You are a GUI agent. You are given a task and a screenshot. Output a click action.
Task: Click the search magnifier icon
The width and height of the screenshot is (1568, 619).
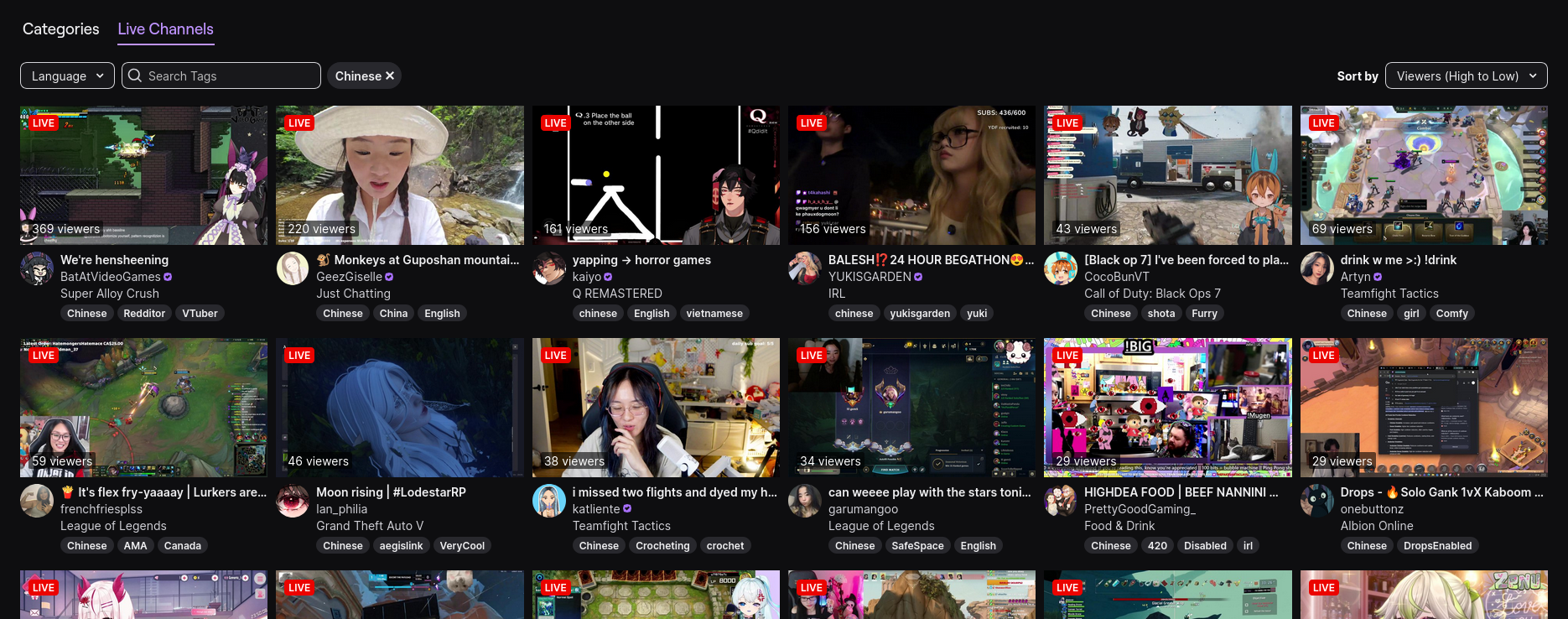[135, 75]
